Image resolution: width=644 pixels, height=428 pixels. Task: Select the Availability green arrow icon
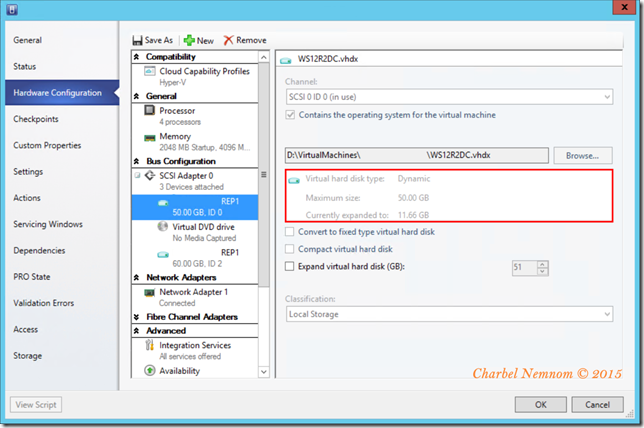150,370
